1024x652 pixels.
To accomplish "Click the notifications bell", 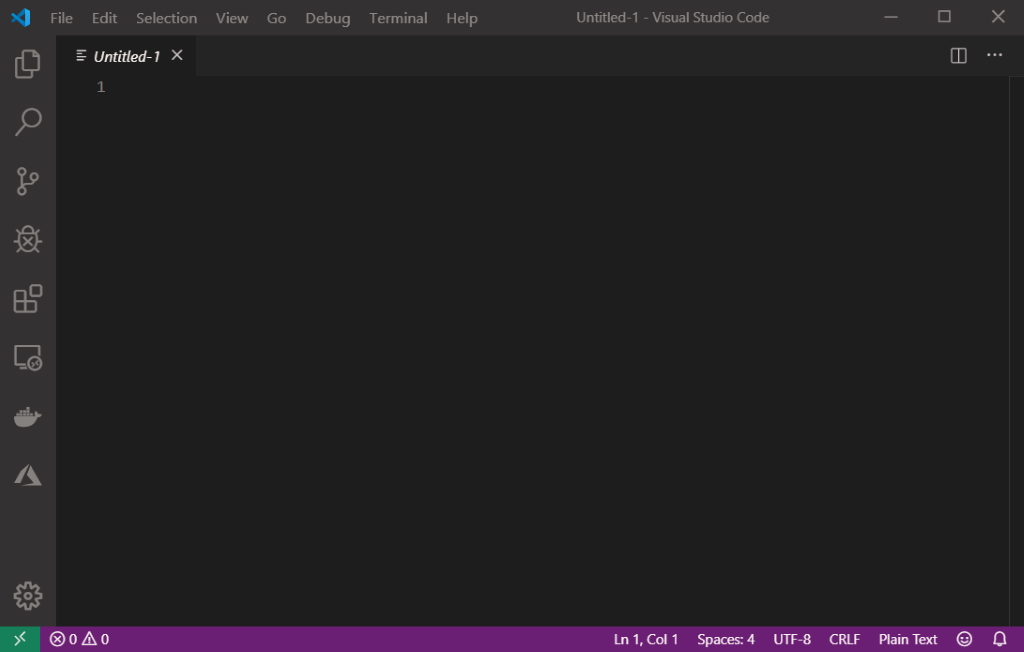I will tap(1000, 638).
